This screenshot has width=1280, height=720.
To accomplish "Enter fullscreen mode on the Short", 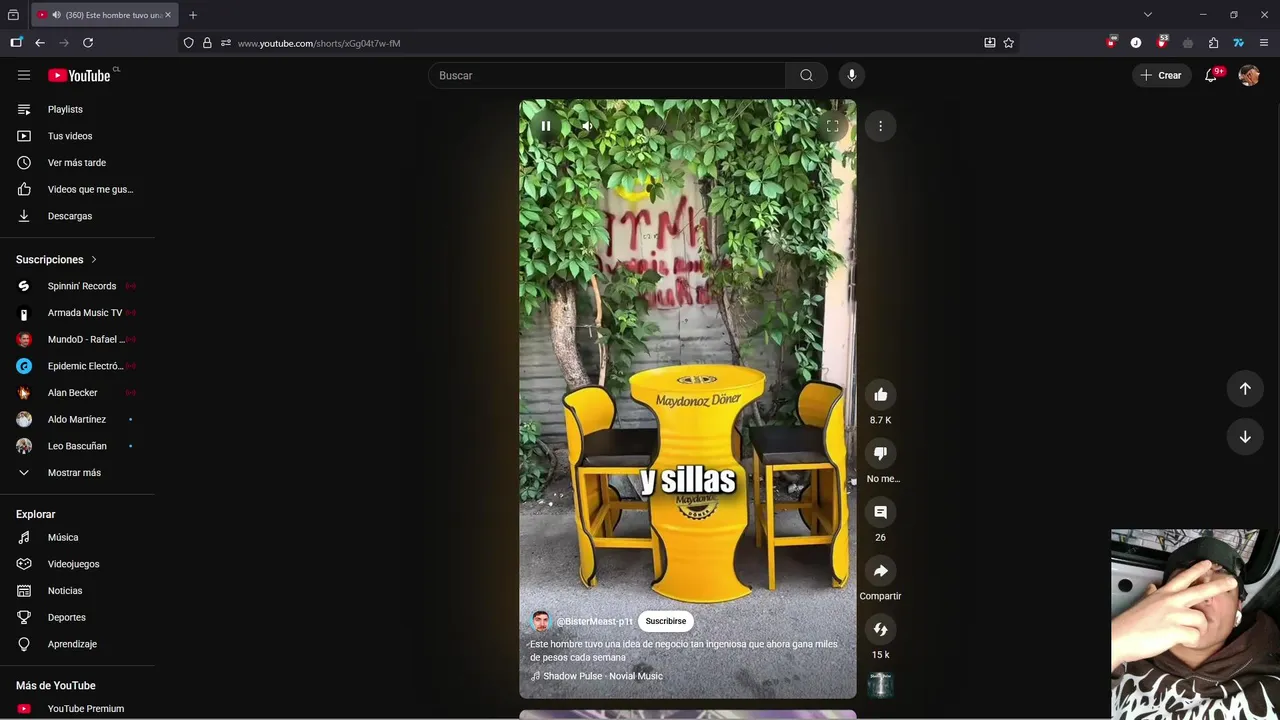I will coord(832,126).
